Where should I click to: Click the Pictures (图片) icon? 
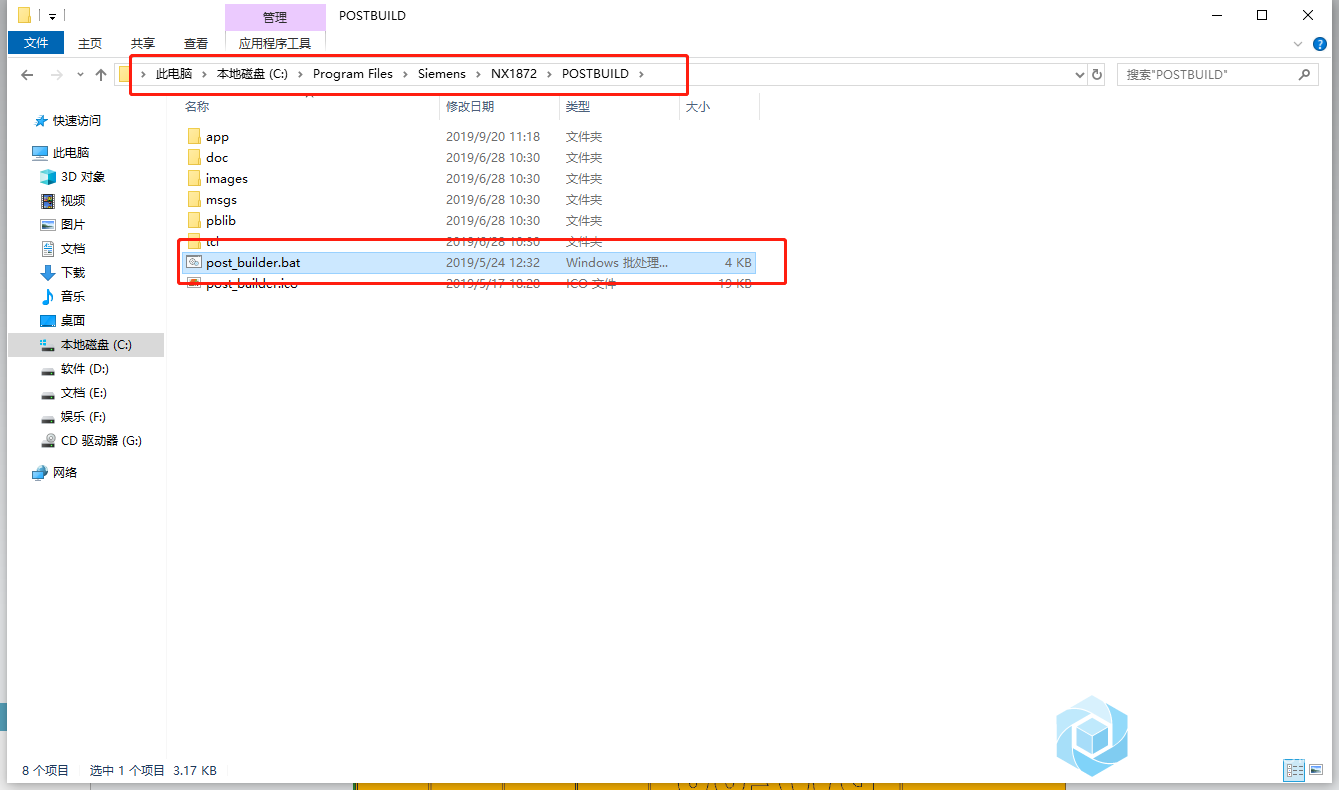point(48,224)
